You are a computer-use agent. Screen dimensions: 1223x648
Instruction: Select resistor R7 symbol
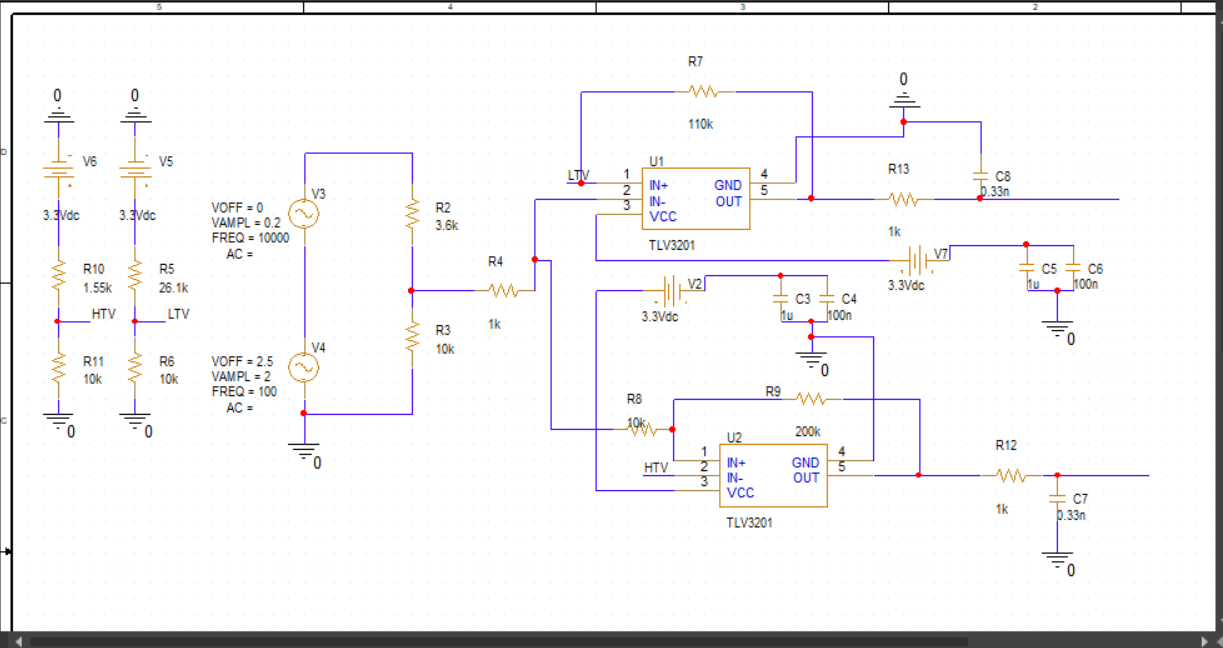point(704,91)
